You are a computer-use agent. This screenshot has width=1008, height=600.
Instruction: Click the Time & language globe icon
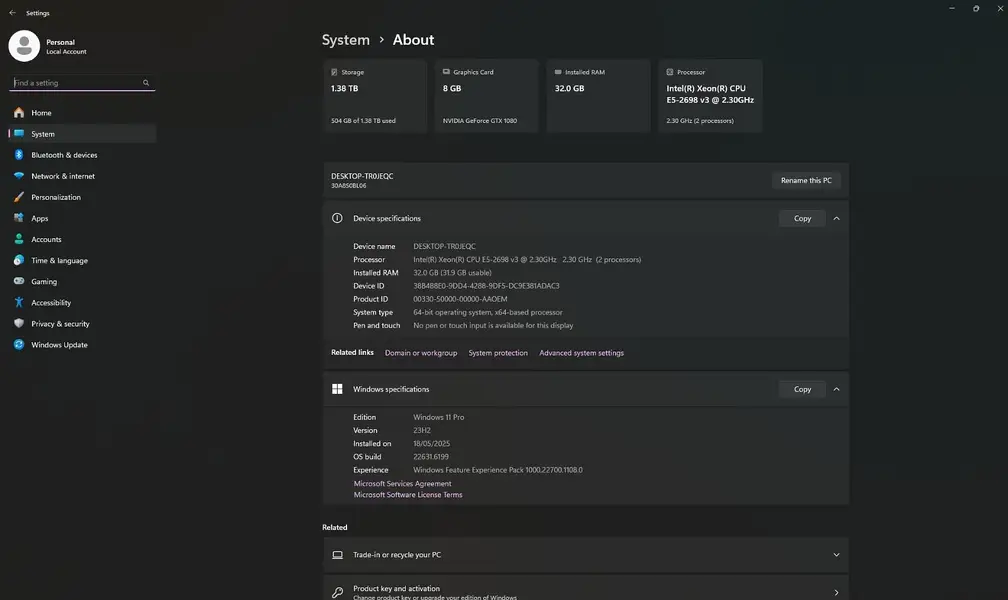coord(19,260)
